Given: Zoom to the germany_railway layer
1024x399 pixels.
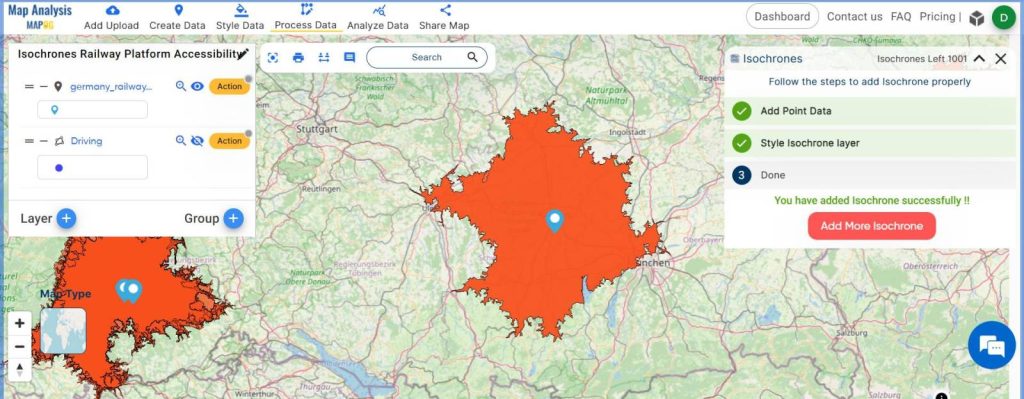Looking at the screenshot, I should [x=181, y=86].
